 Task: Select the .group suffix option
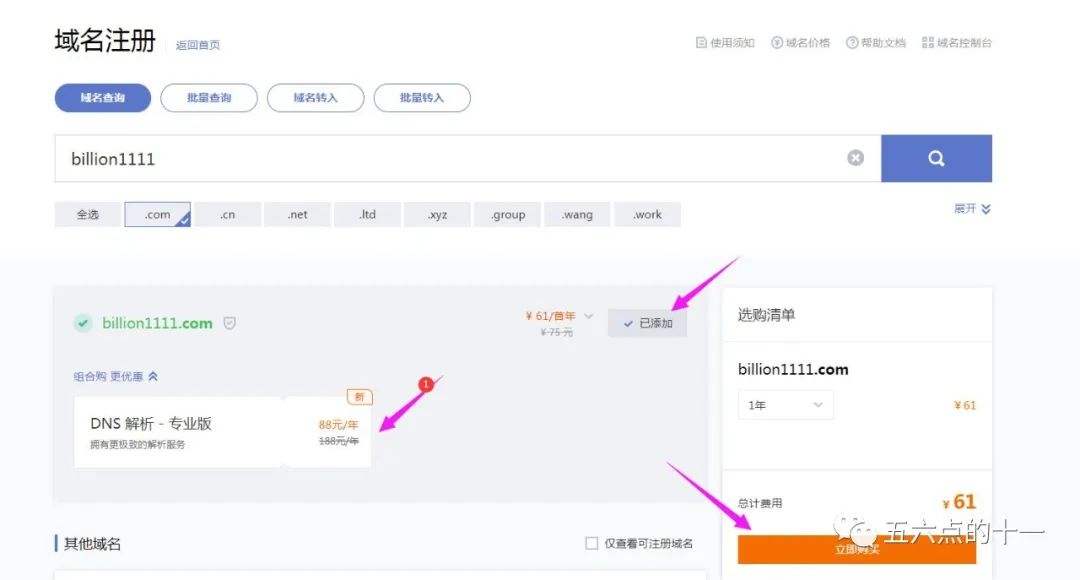click(x=508, y=214)
